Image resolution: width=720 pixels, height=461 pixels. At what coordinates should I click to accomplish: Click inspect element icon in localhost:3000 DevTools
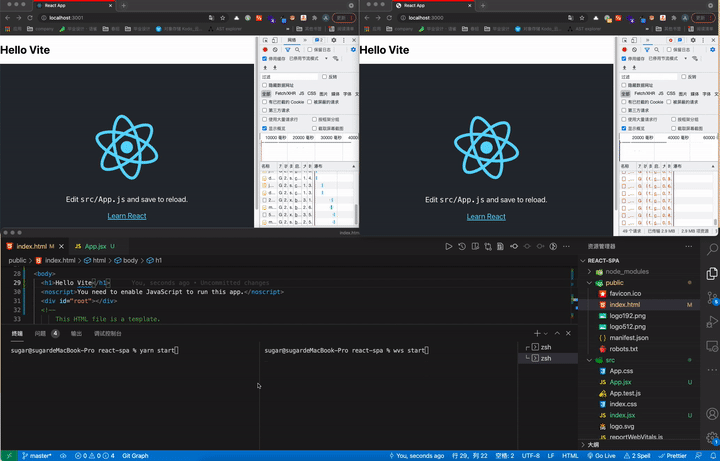pyautogui.click(x=624, y=40)
